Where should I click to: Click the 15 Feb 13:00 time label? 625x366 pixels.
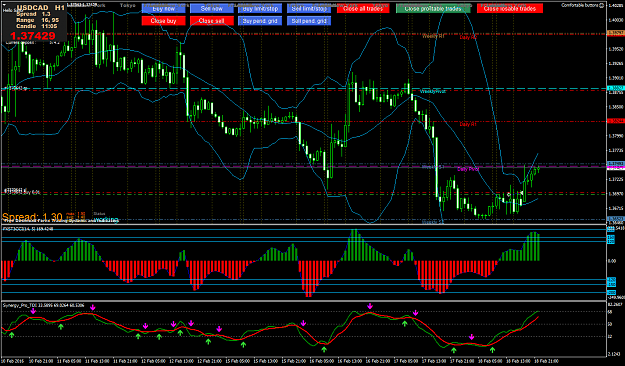point(266,361)
